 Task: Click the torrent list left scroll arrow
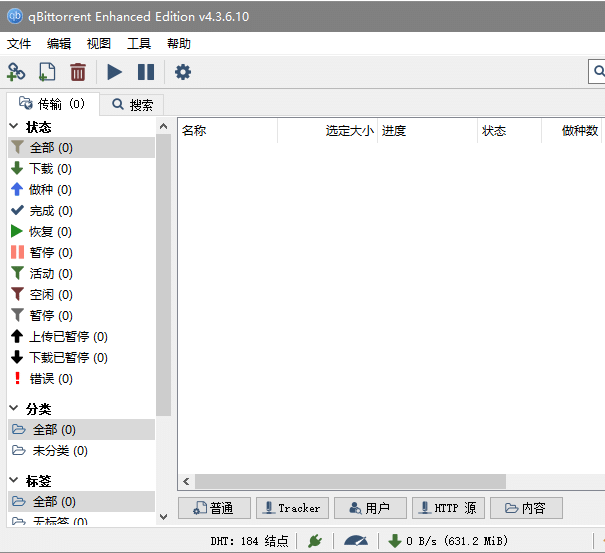click(186, 481)
